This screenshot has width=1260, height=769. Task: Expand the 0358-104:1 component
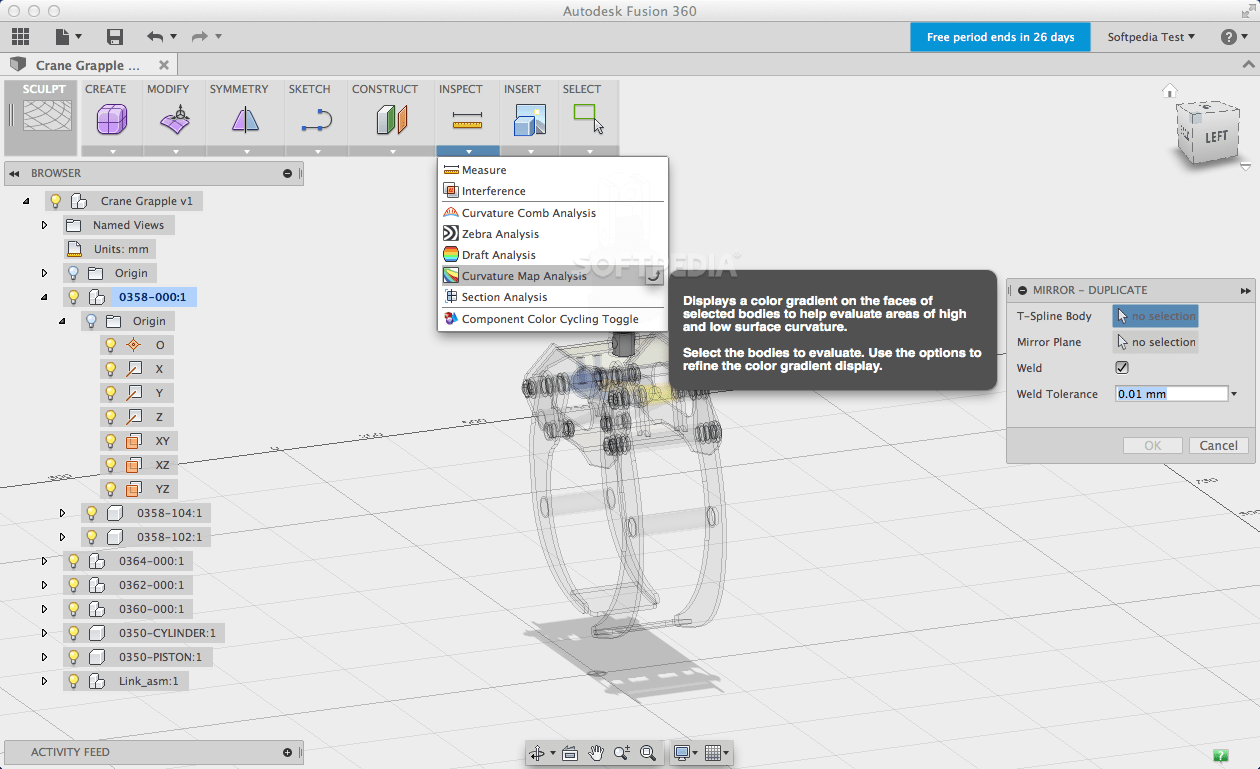click(62, 513)
